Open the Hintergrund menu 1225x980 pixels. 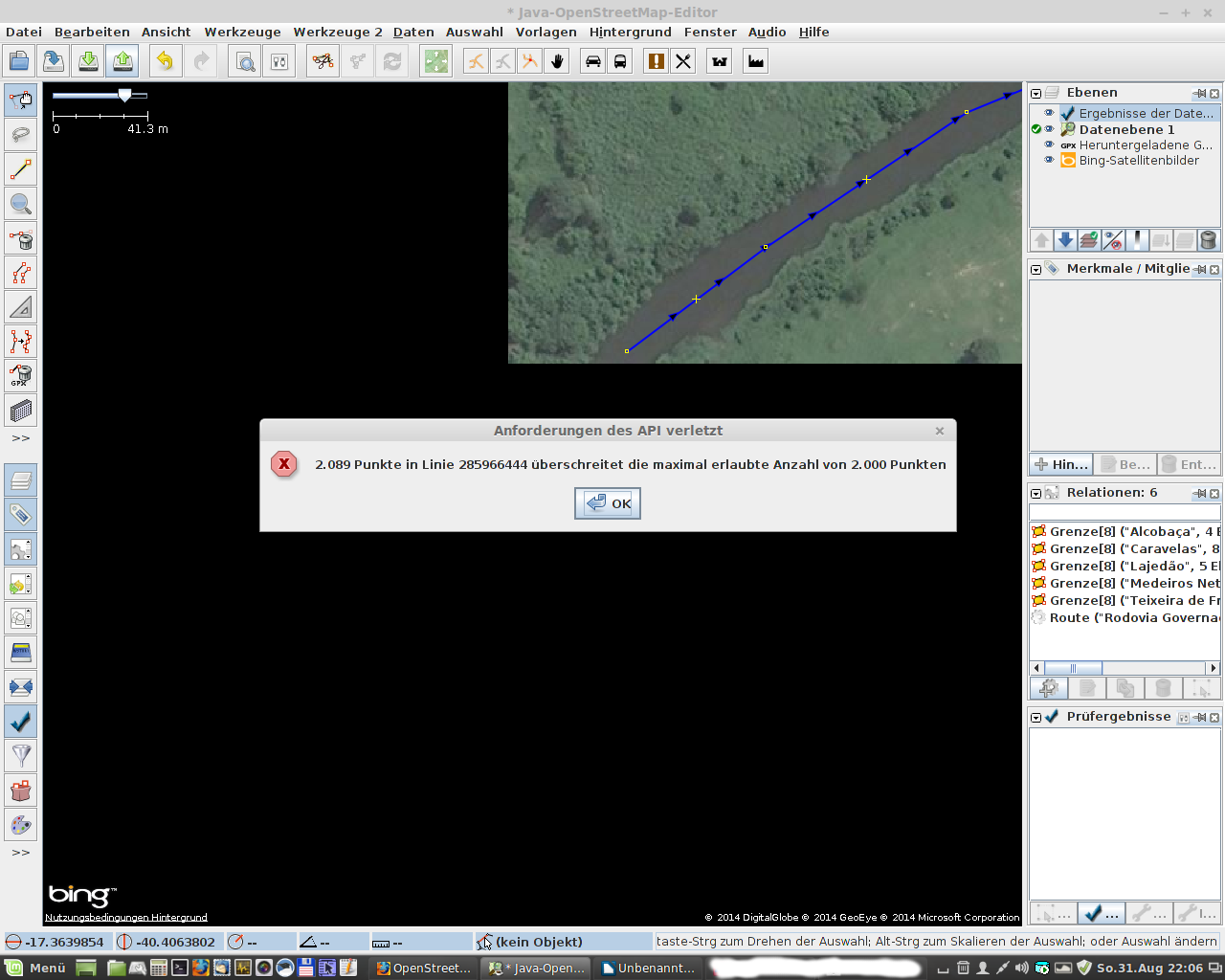click(x=630, y=32)
